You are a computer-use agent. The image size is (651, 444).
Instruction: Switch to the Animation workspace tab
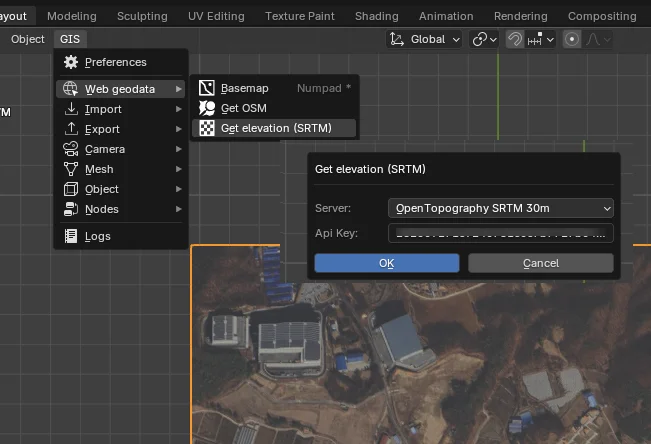point(446,16)
